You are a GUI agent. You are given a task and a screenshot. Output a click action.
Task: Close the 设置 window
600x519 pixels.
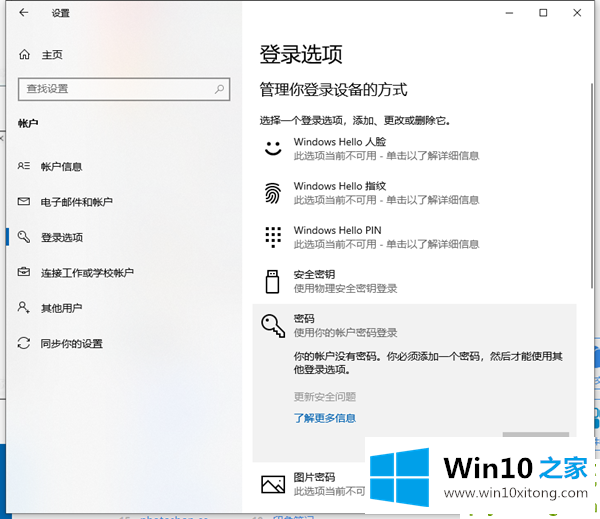[577, 13]
